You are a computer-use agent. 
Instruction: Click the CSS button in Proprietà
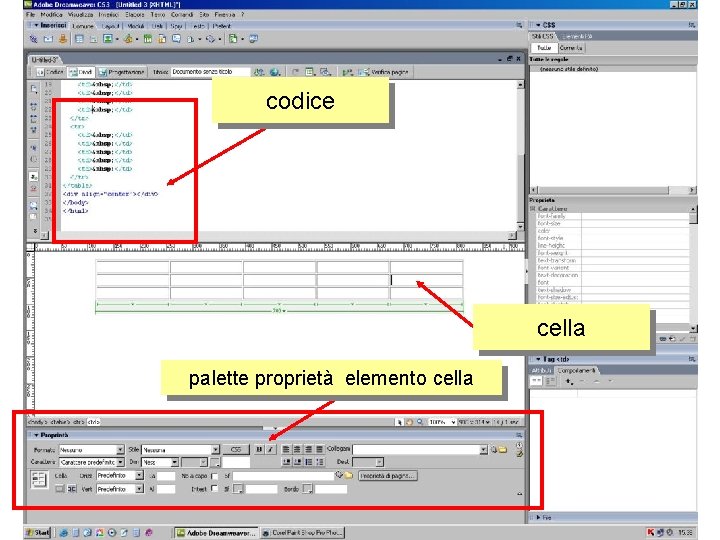tap(236, 450)
